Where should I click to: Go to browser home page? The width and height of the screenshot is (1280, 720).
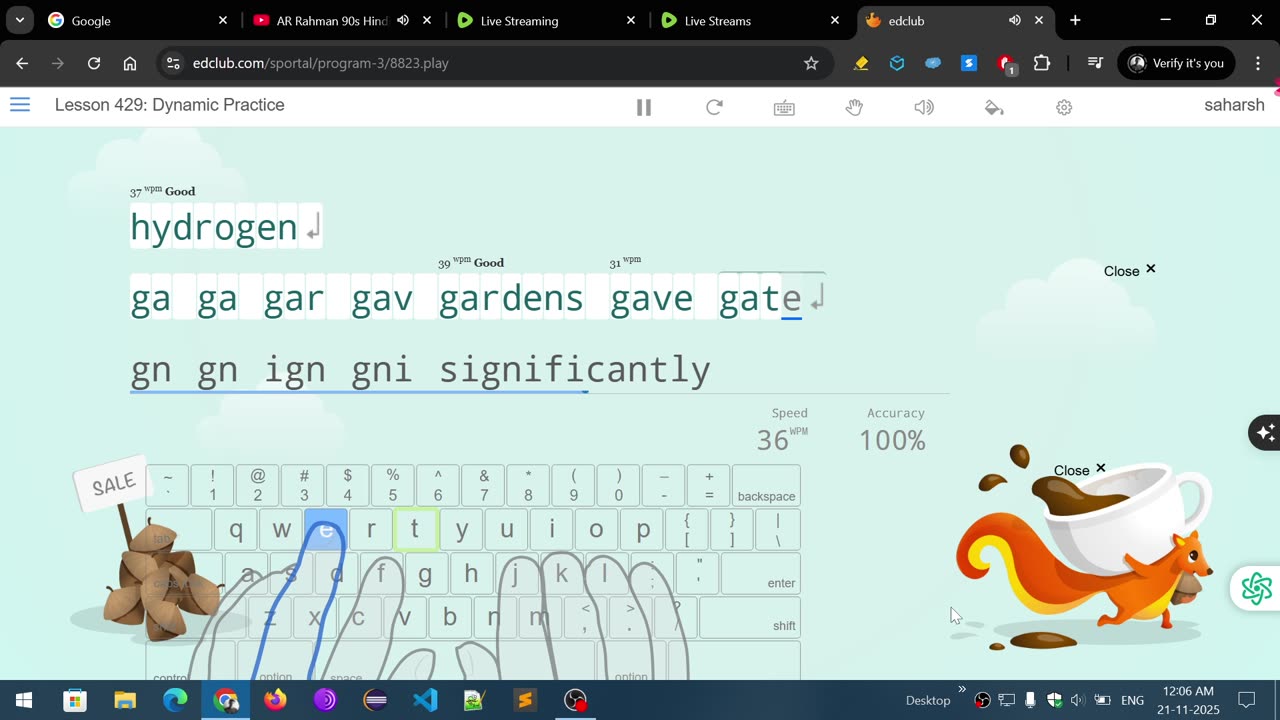(130, 63)
